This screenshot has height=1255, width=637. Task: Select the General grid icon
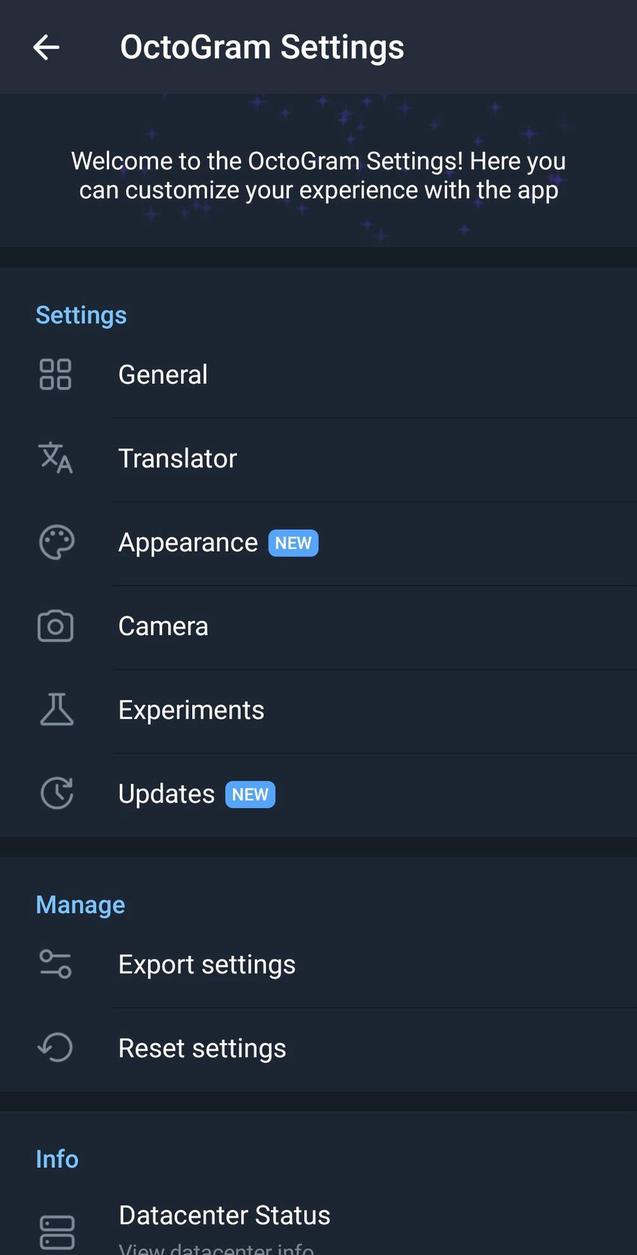[57, 374]
